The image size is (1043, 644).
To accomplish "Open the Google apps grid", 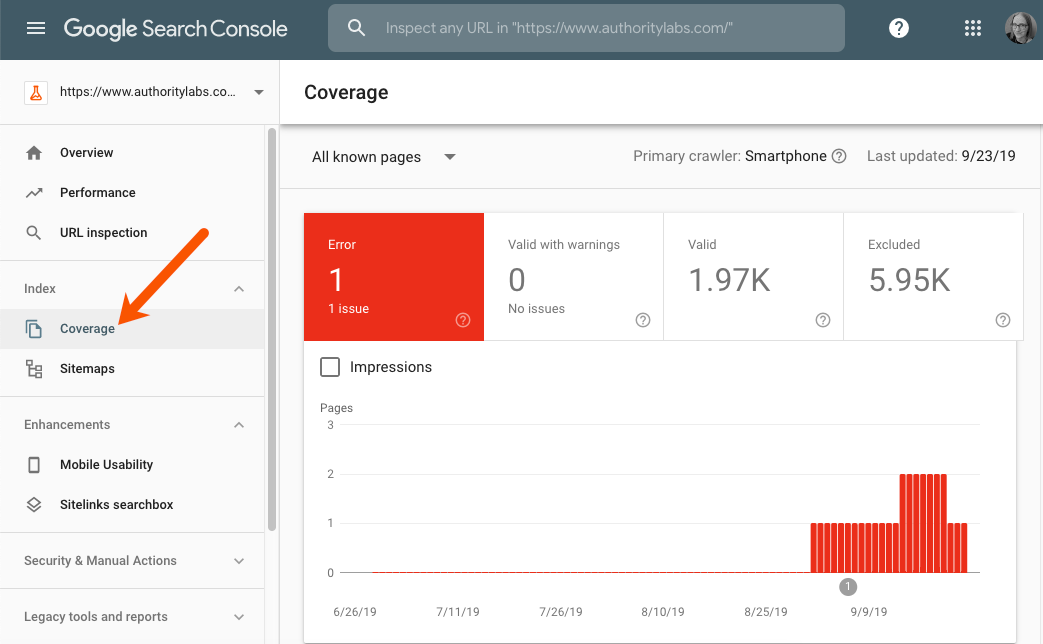I will pos(972,28).
